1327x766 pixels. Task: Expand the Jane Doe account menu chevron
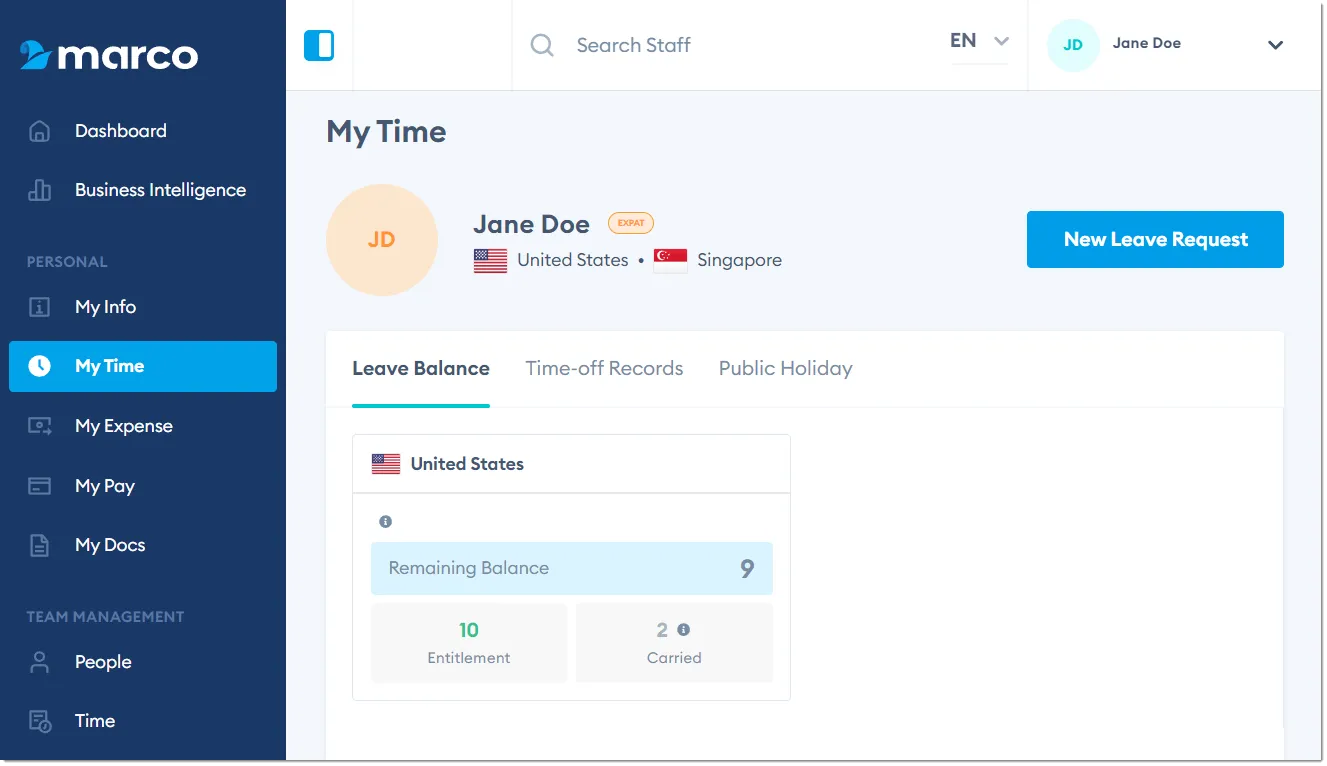[x=1275, y=45]
